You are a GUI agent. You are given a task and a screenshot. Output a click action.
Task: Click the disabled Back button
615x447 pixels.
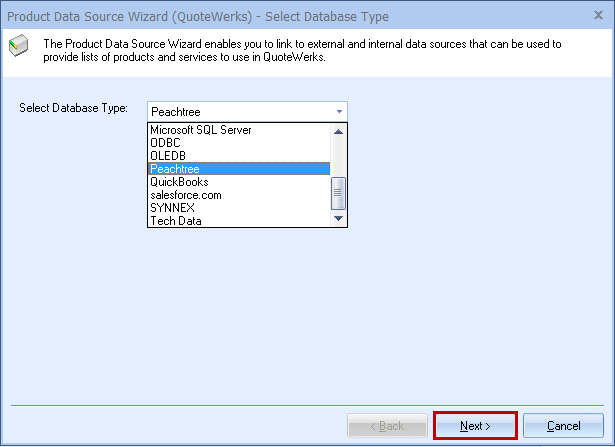[x=387, y=425]
